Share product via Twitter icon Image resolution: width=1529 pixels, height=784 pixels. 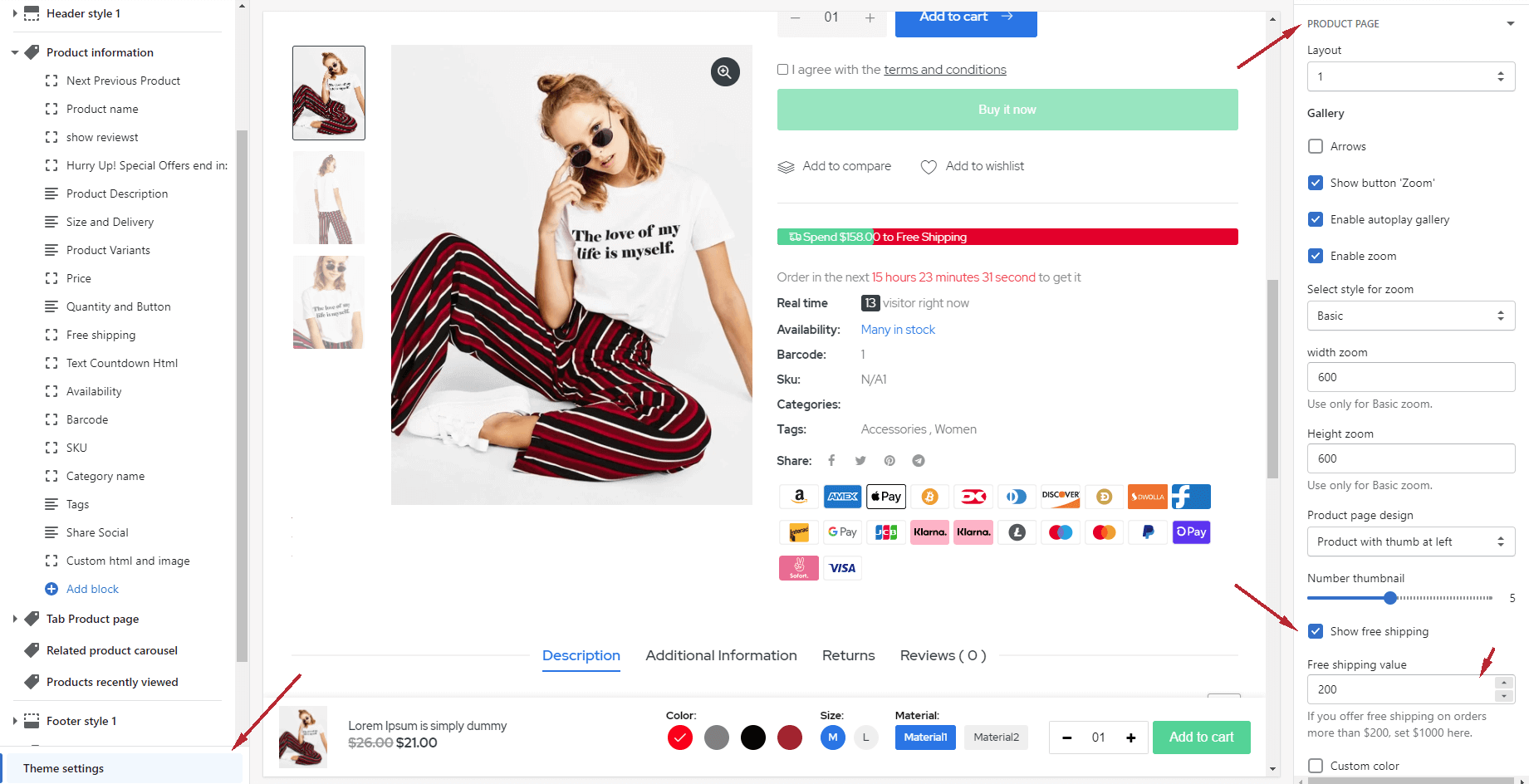pos(860,460)
